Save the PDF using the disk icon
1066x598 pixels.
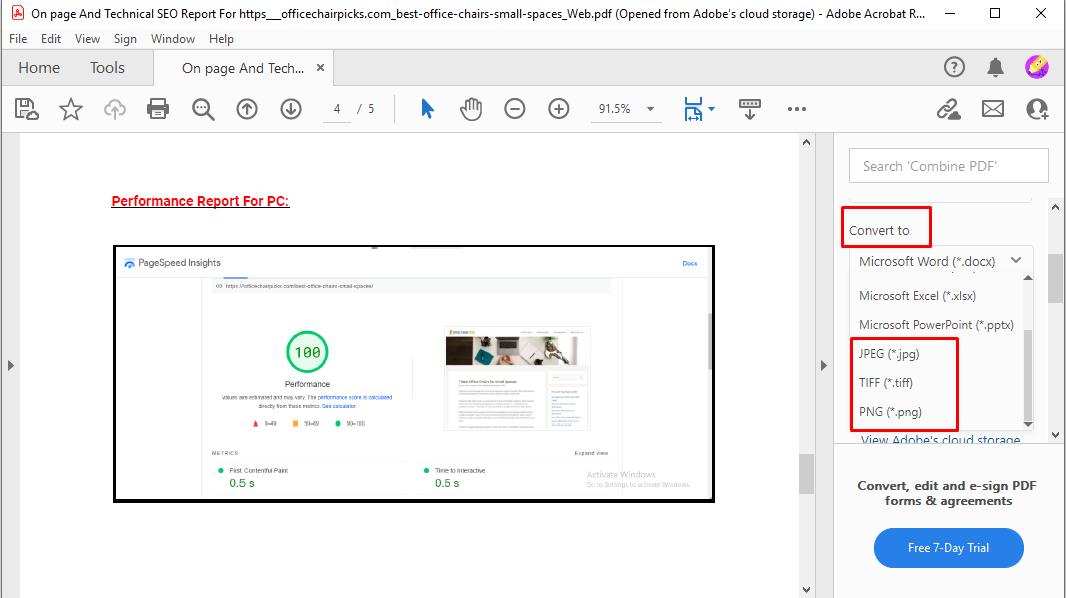coord(26,108)
